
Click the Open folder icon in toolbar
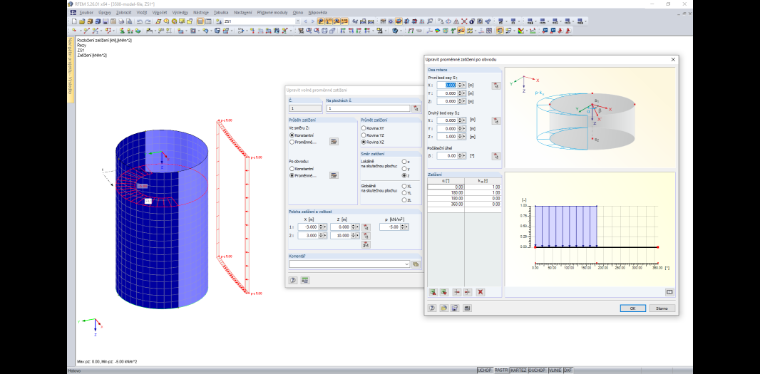pos(82,21)
